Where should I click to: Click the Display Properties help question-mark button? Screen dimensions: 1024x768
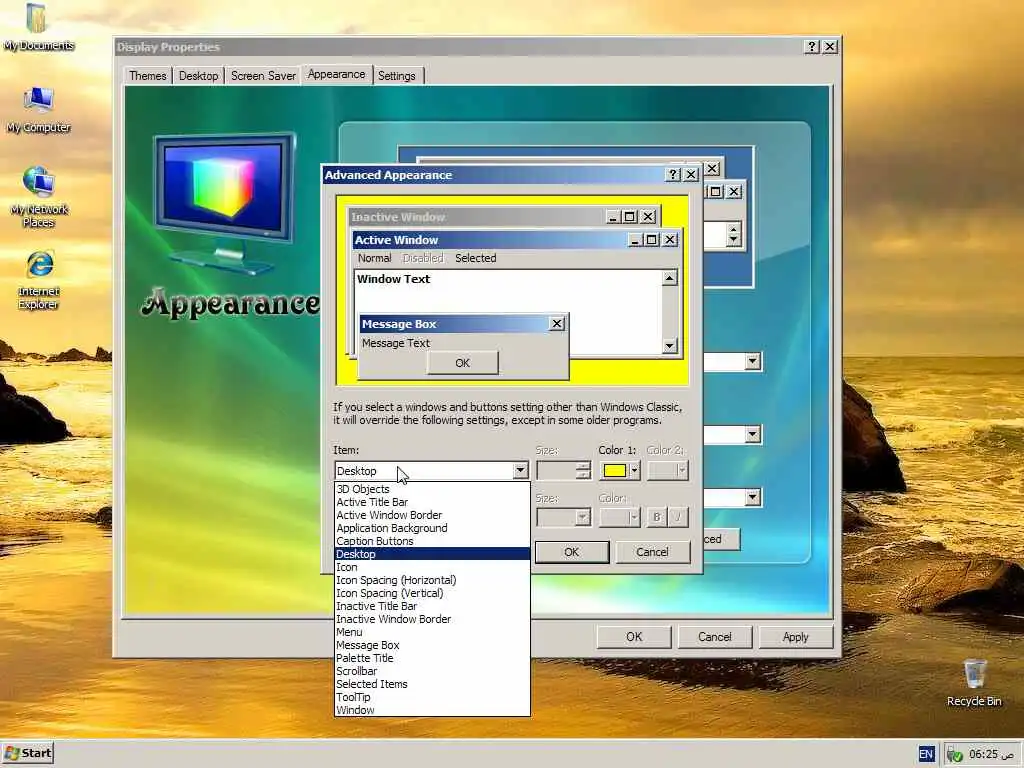click(812, 46)
